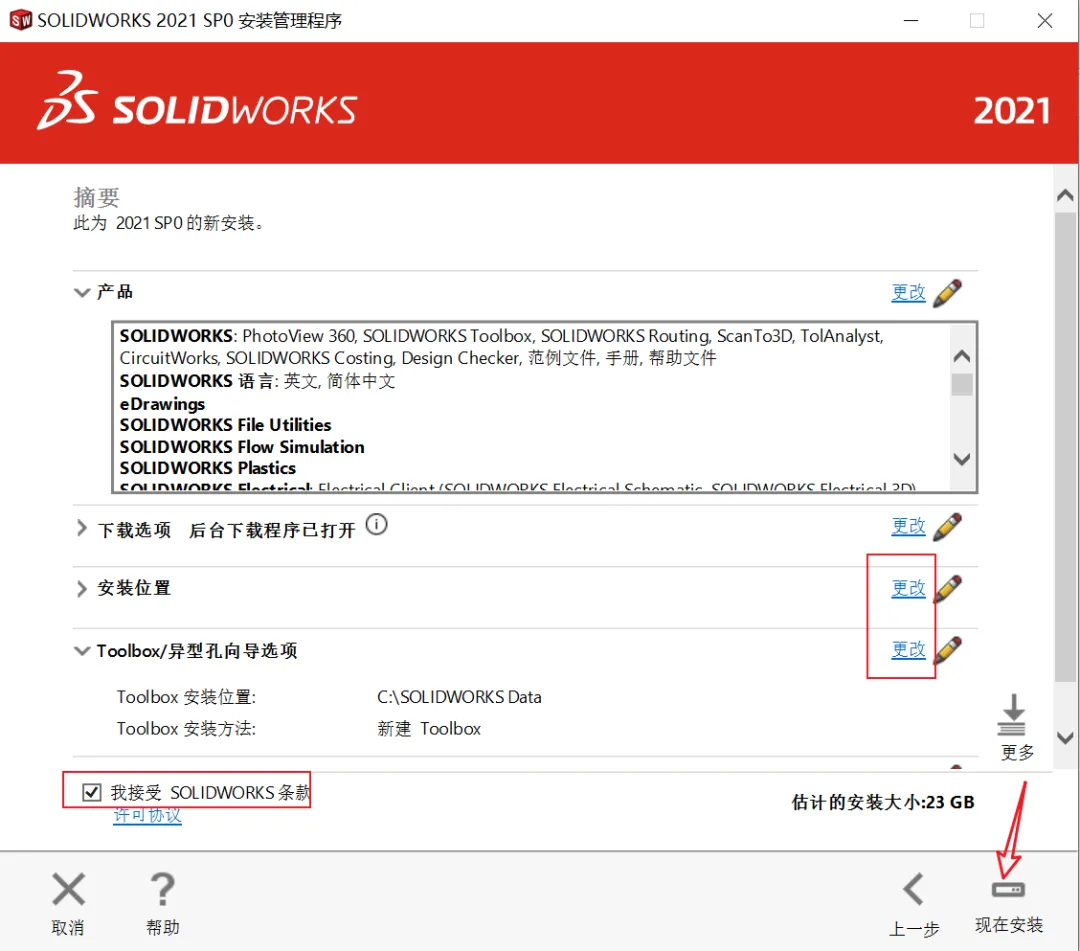Select SOLIDWORKS Flow Simulation entry
The height and width of the screenshot is (951, 1080).
tap(242, 447)
